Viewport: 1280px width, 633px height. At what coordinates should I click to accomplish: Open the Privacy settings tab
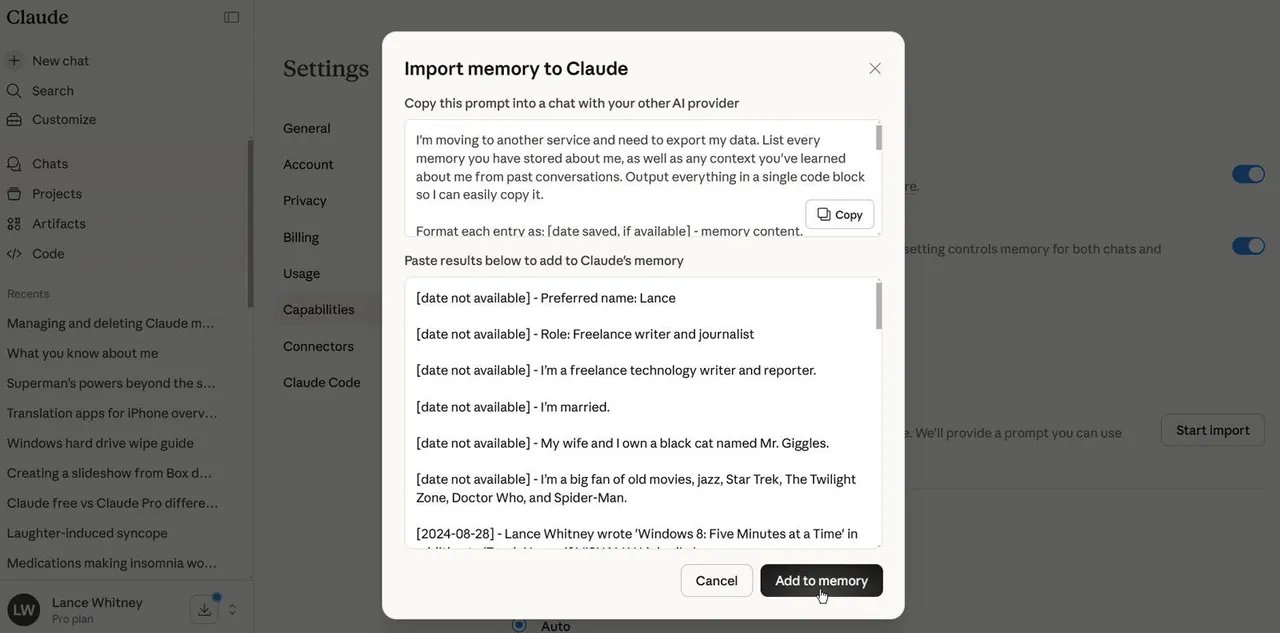tap(304, 201)
